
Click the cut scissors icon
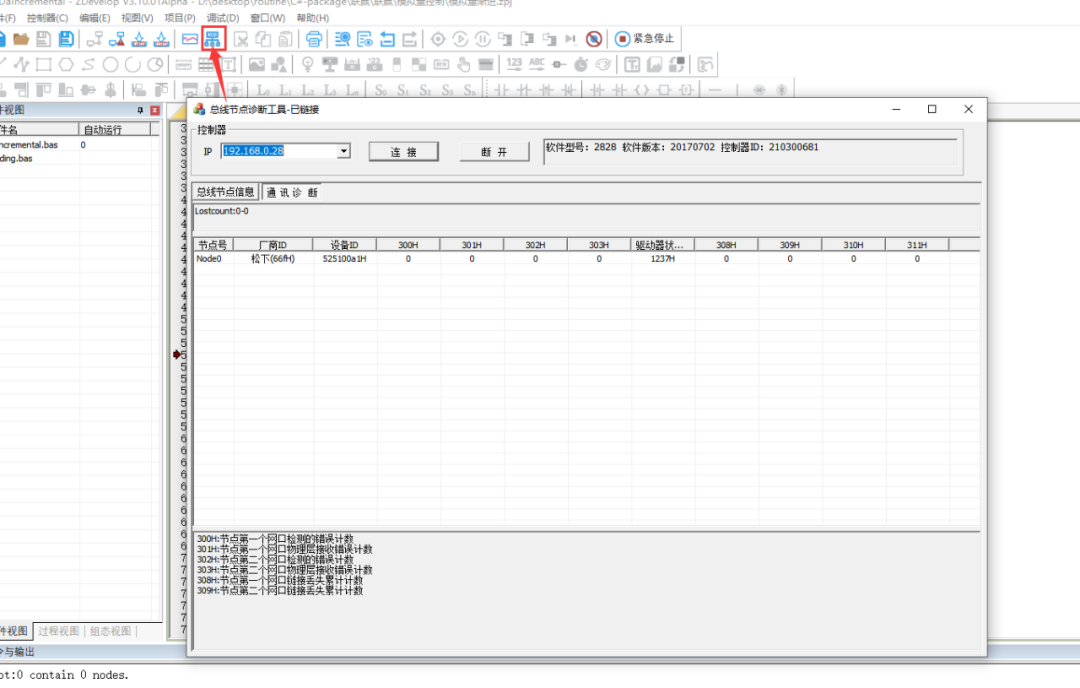[241, 39]
